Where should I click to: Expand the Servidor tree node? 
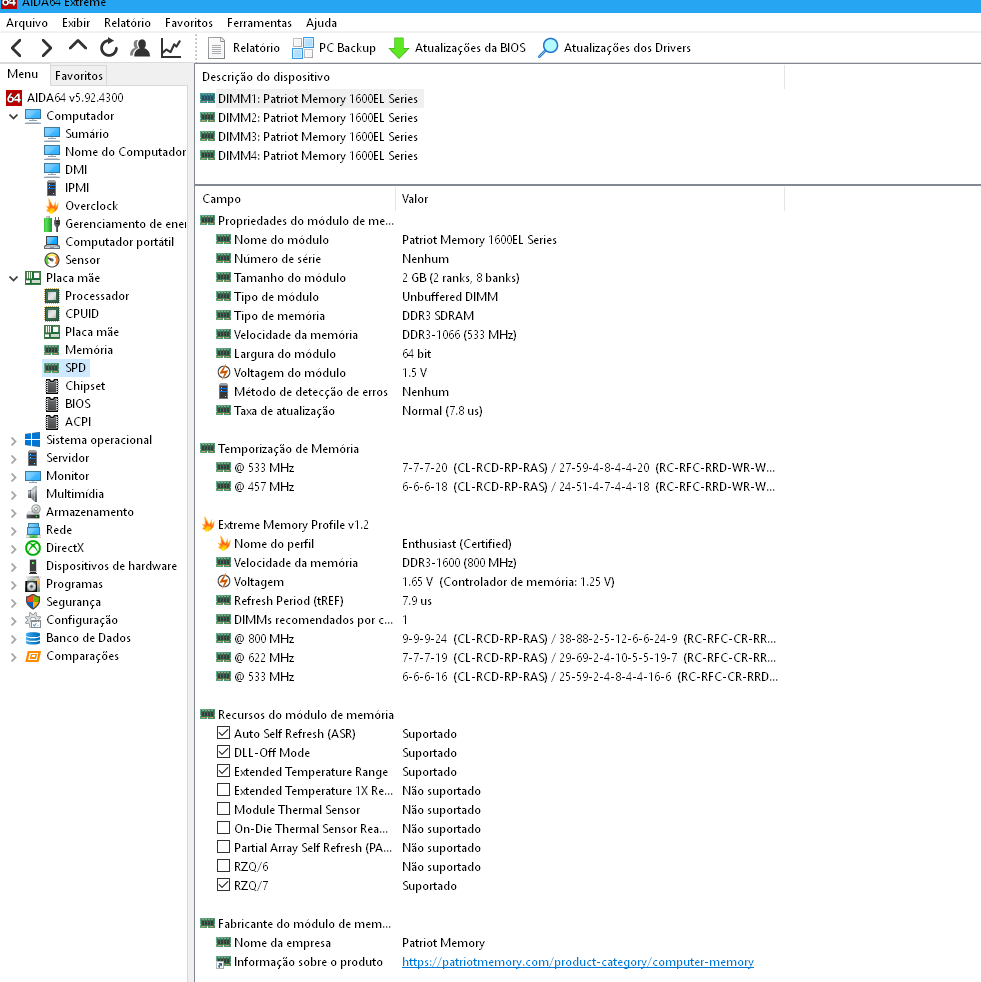[x=13, y=458]
